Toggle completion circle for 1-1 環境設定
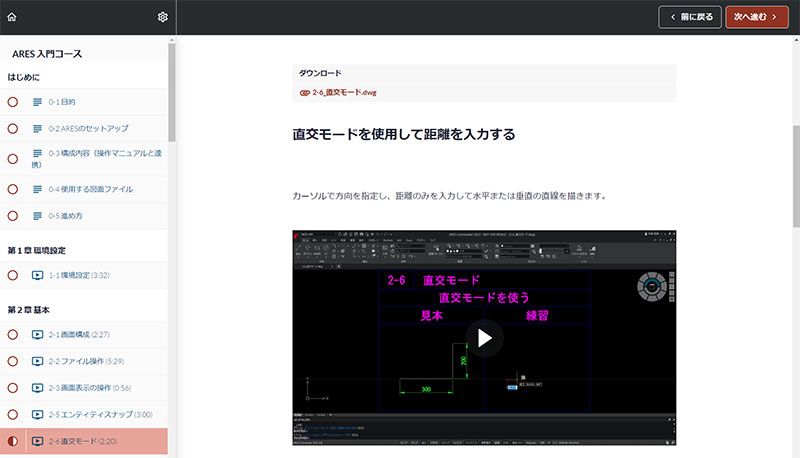 (13, 275)
